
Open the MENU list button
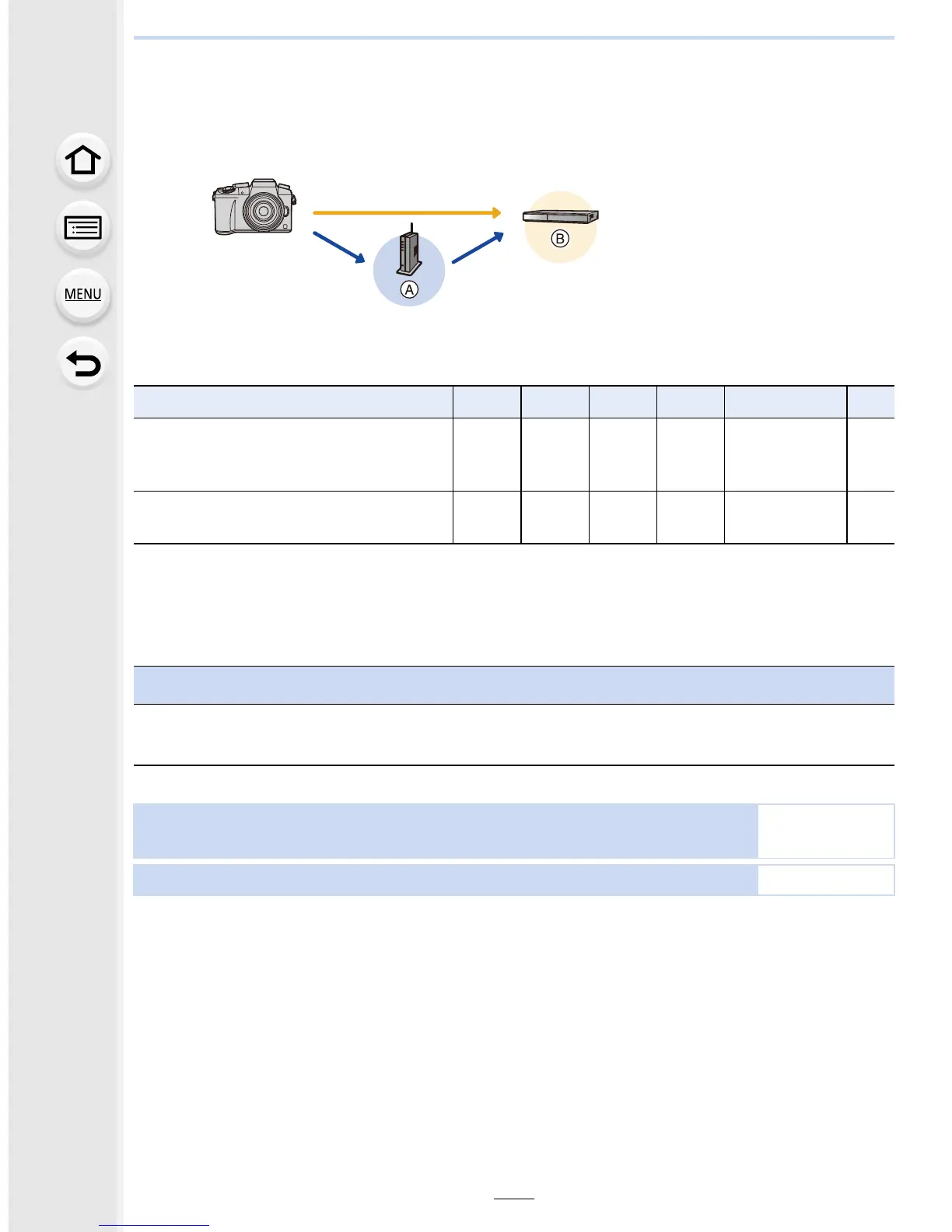(83, 295)
